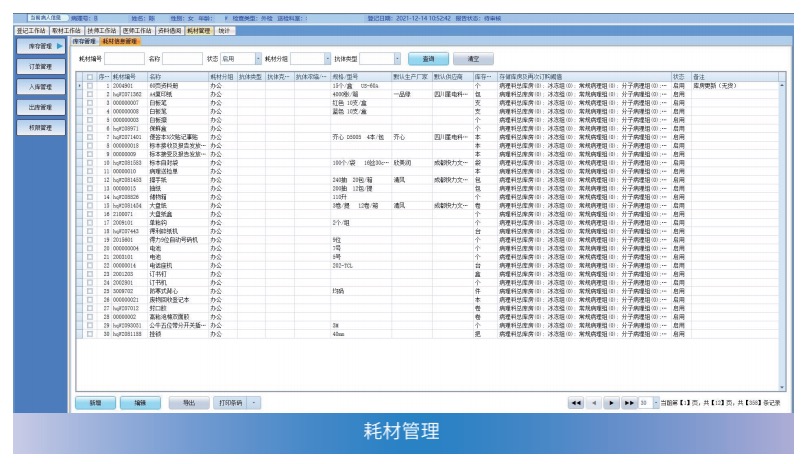Click the 打印条码 button
The height and width of the screenshot is (464, 807).
[x=231, y=403]
